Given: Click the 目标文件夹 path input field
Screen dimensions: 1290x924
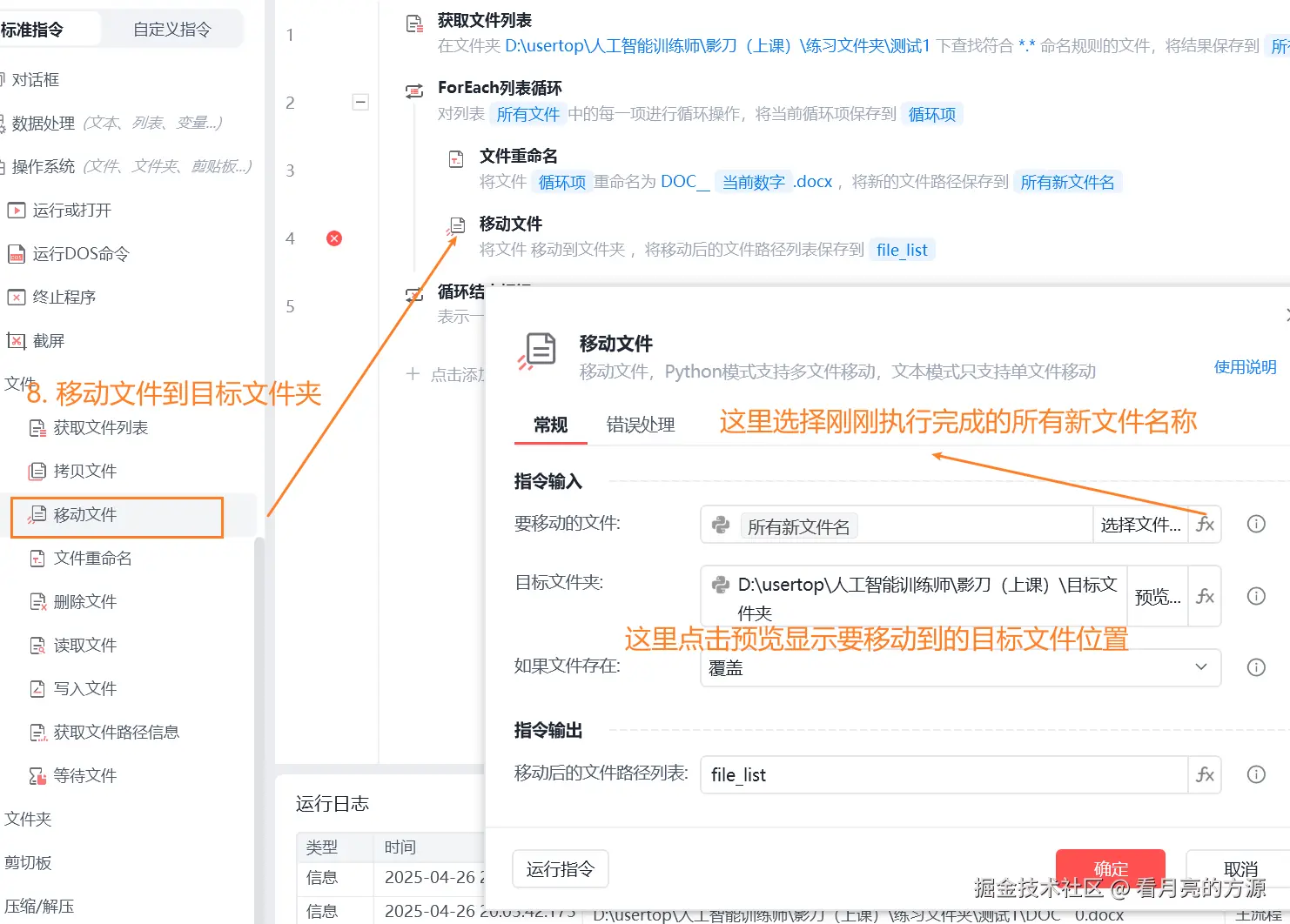Looking at the screenshot, I should pos(914,597).
